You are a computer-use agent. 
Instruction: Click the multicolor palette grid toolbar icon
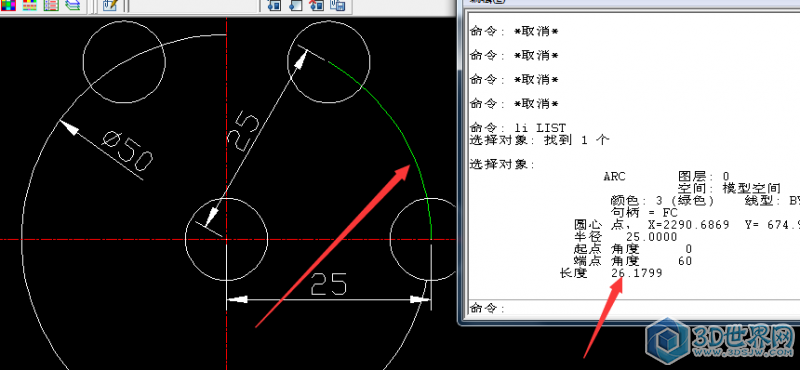[8, 5]
